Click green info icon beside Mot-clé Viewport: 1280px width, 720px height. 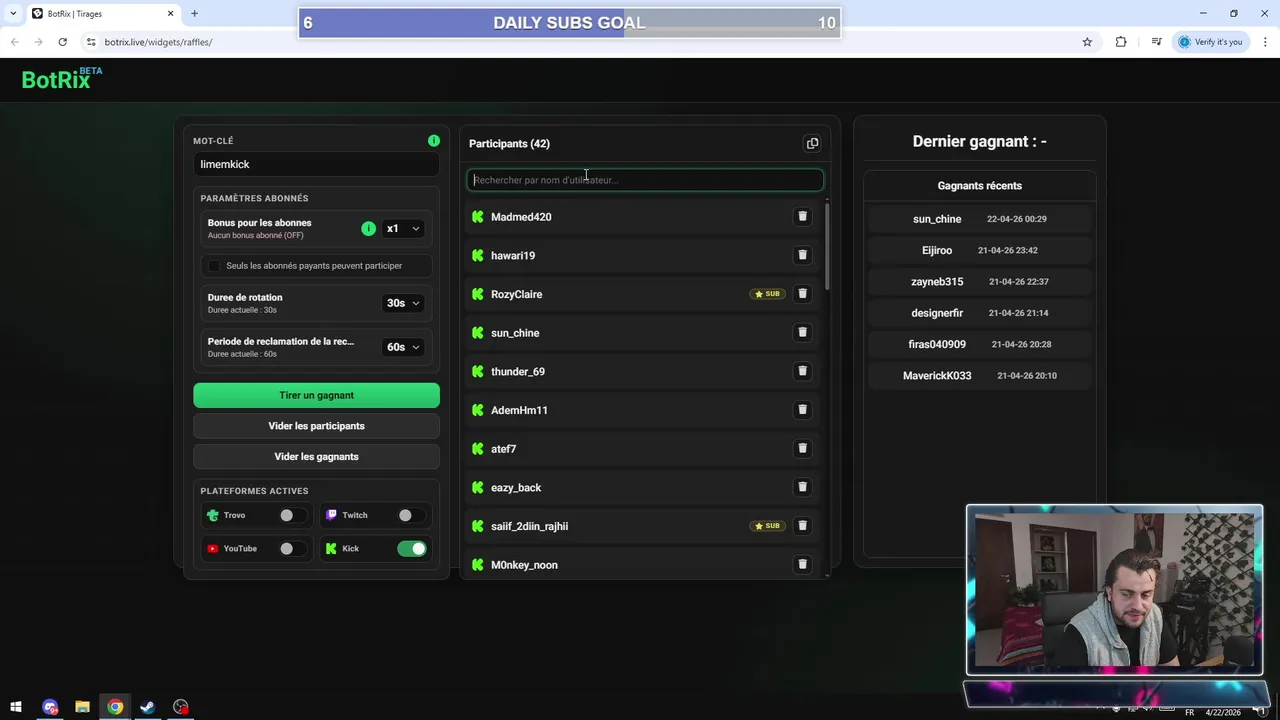434,141
